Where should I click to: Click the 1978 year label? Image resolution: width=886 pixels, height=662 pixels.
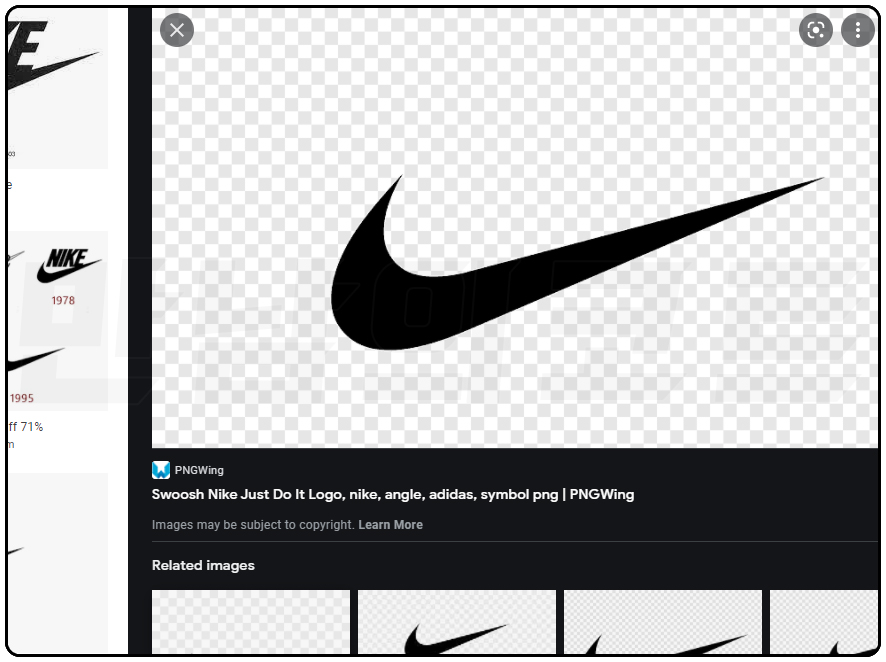tap(63, 300)
